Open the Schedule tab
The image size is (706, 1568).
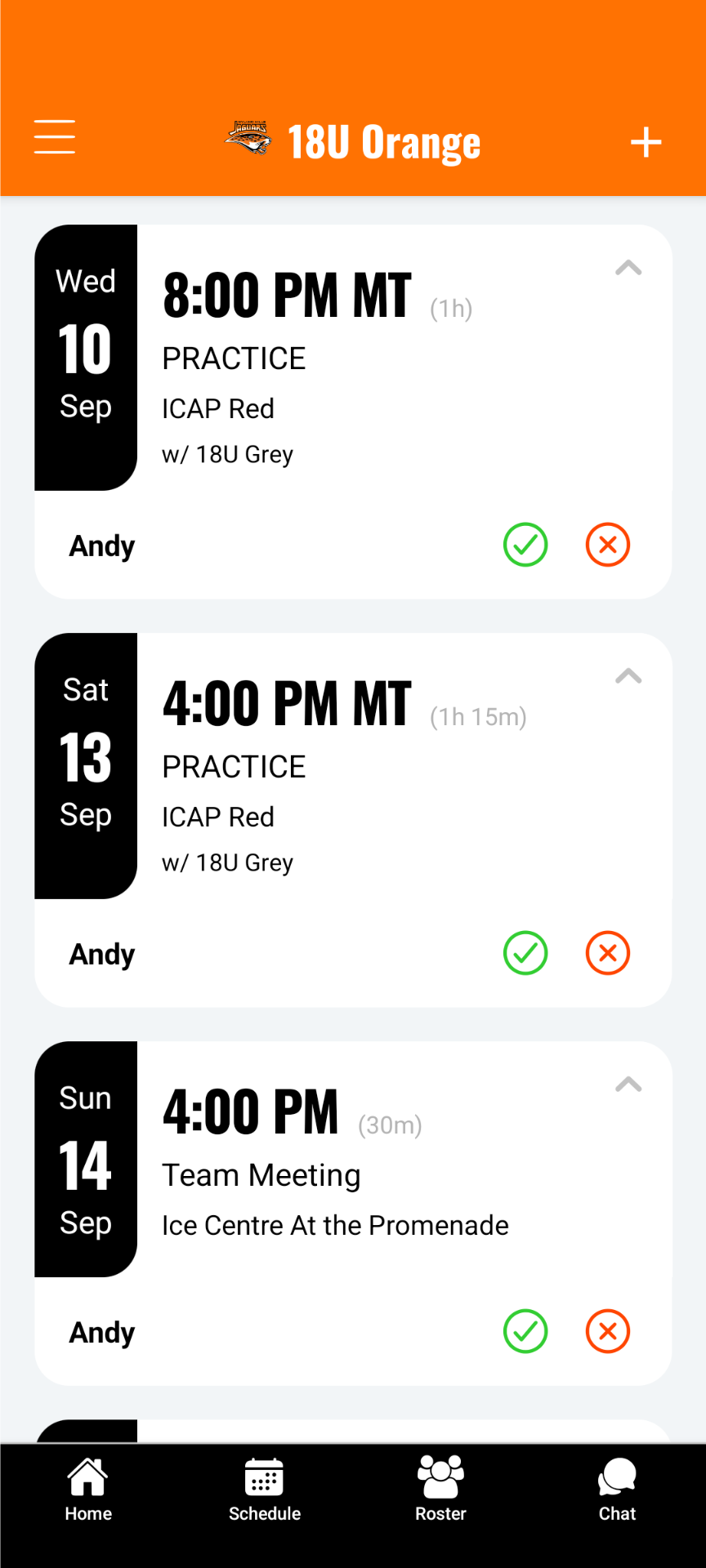(x=265, y=1490)
